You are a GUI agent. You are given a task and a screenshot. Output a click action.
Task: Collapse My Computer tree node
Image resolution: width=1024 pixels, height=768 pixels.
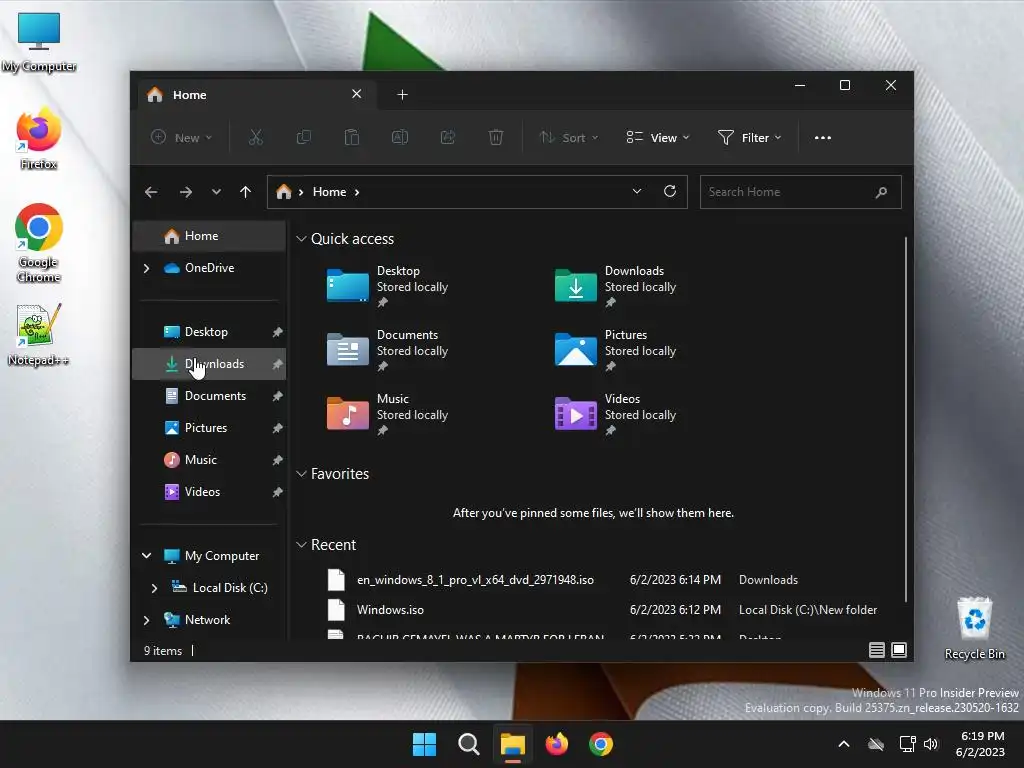[x=146, y=556]
